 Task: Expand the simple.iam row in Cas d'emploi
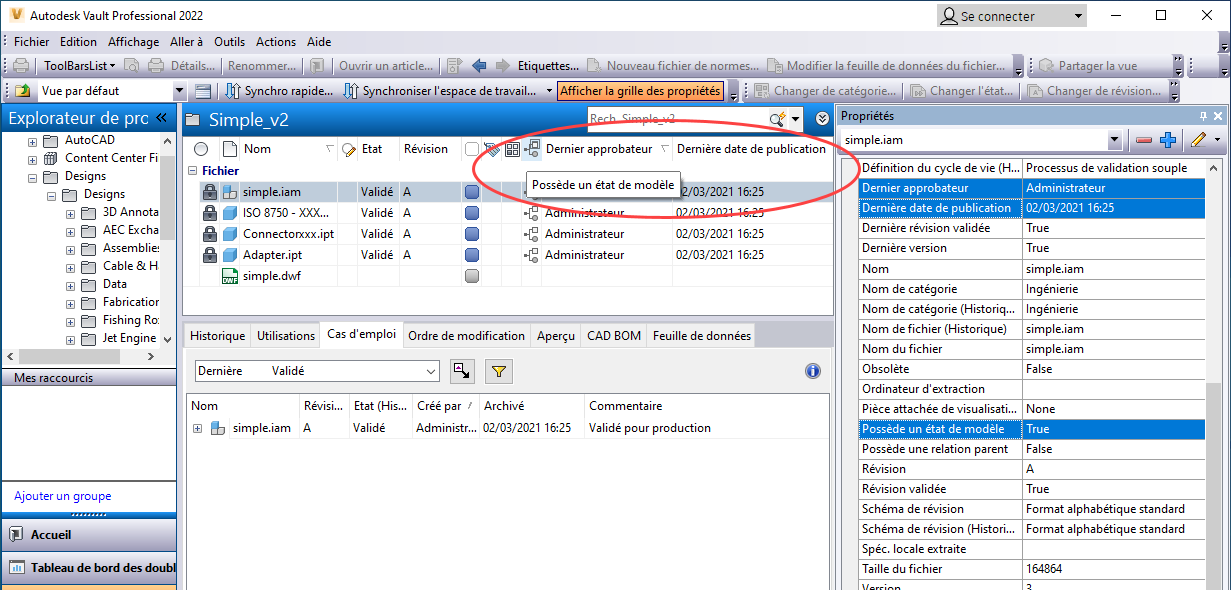(197, 428)
